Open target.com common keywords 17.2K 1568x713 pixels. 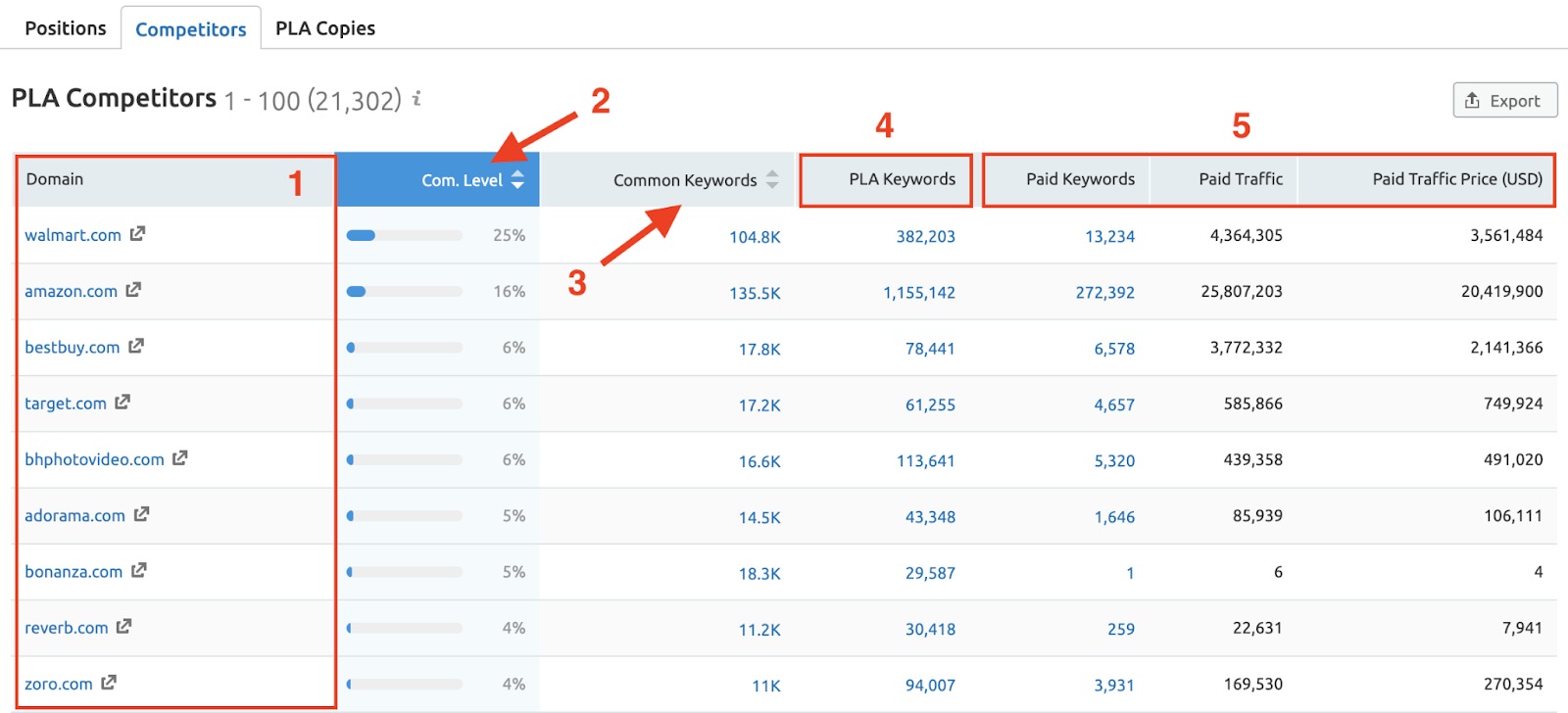[x=759, y=404]
